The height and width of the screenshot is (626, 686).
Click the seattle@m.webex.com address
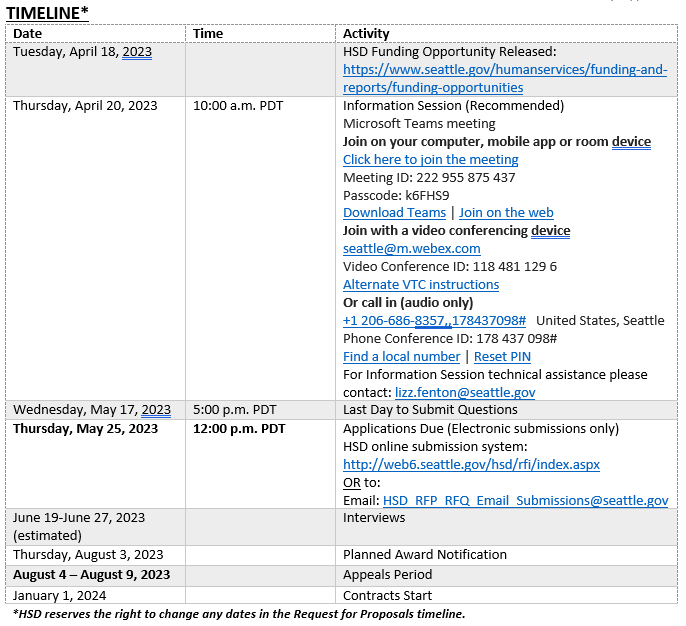tap(411, 249)
